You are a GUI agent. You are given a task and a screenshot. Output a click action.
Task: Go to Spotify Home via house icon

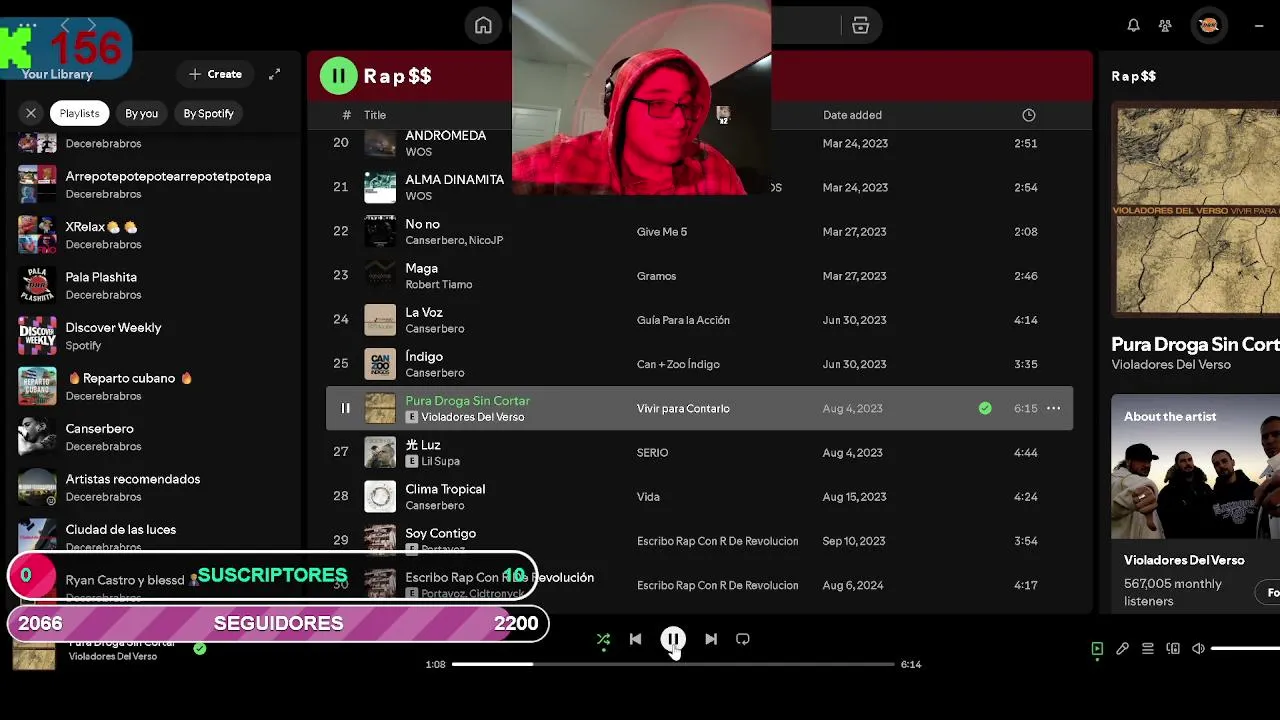coord(483,26)
